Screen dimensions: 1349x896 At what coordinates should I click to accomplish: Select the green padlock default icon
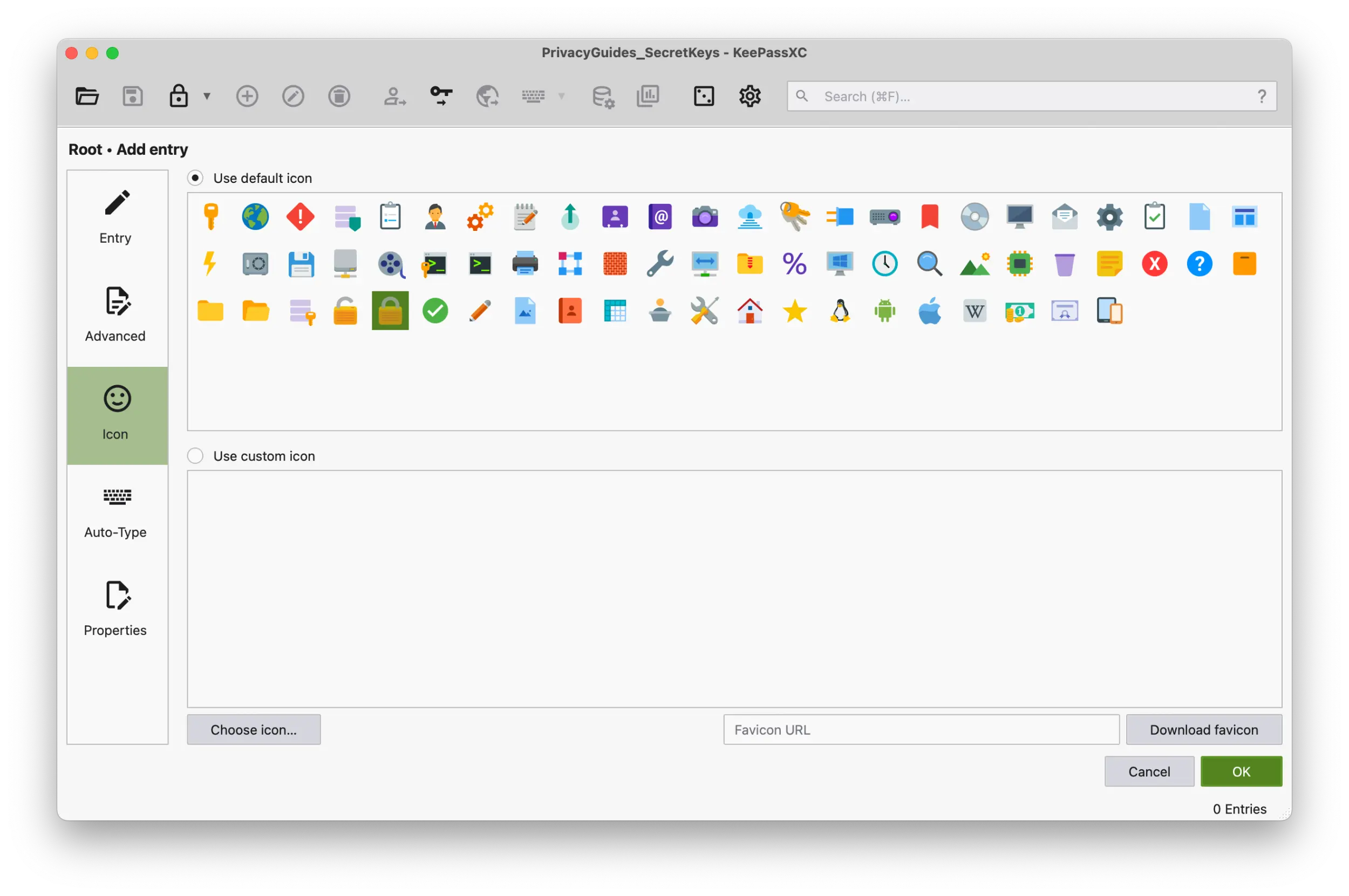[x=390, y=310]
